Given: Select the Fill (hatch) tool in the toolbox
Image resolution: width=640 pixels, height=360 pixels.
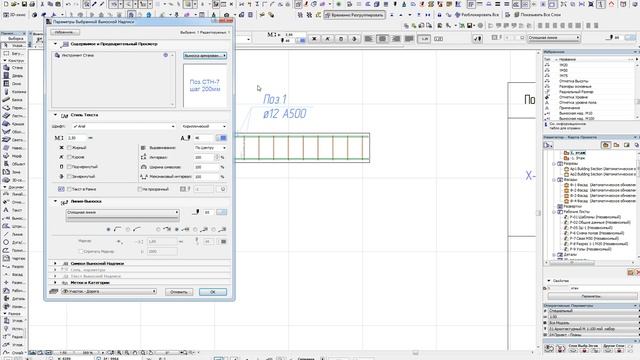Looking at the screenshot, I should [x=12, y=226].
